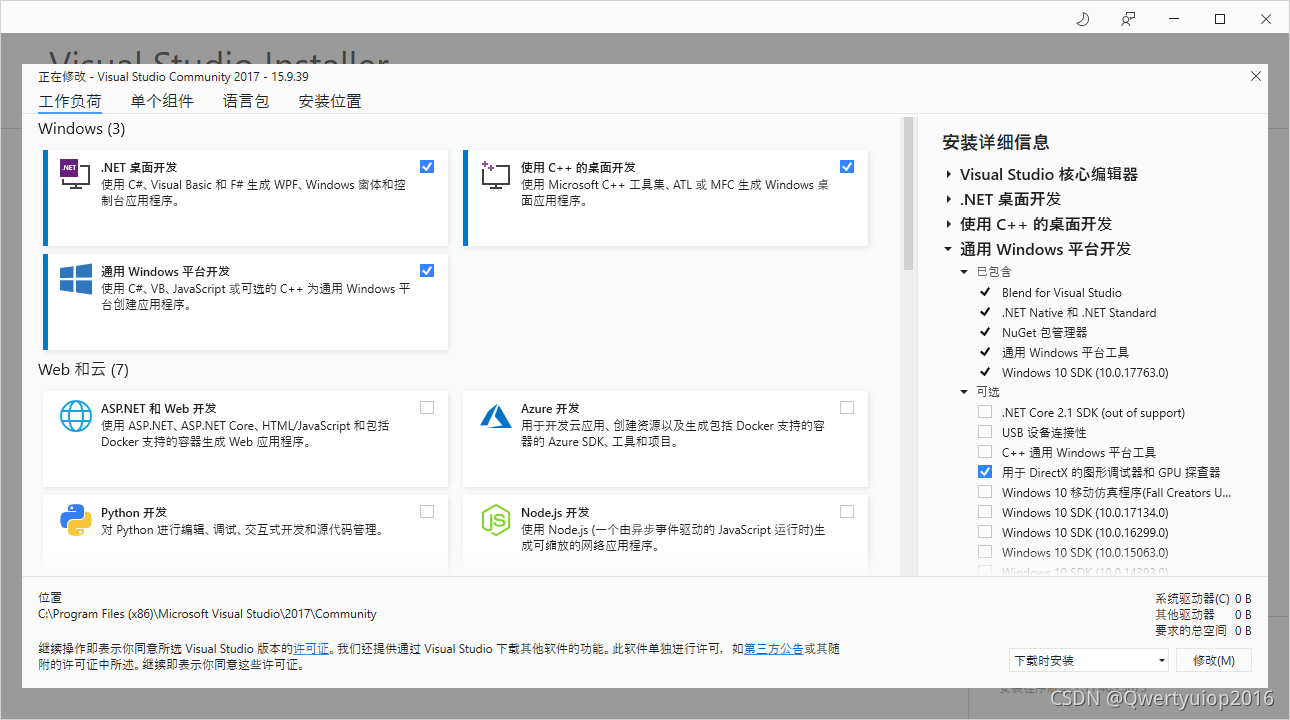Check Windows 10 SDK (10.0.17134.0)
1290x720 pixels.
pyautogui.click(x=985, y=512)
